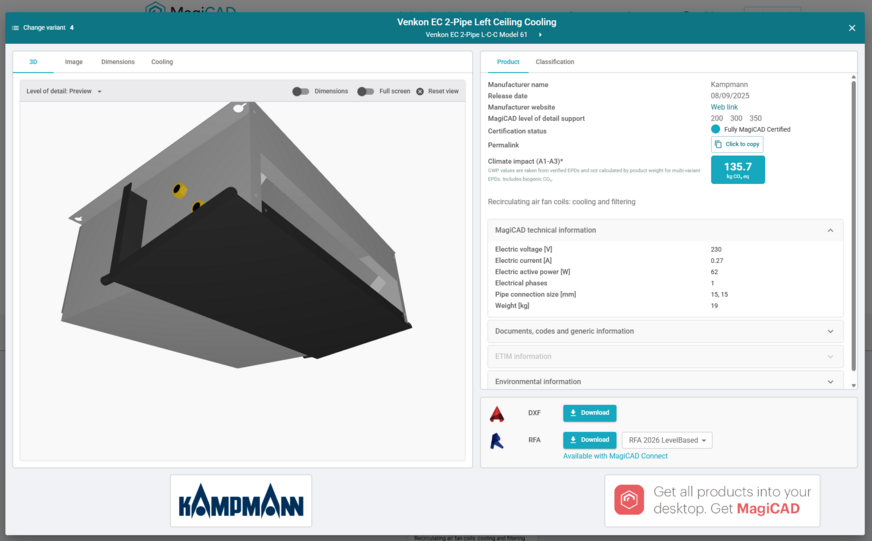Click the Revit RFA format icon

point(497,441)
